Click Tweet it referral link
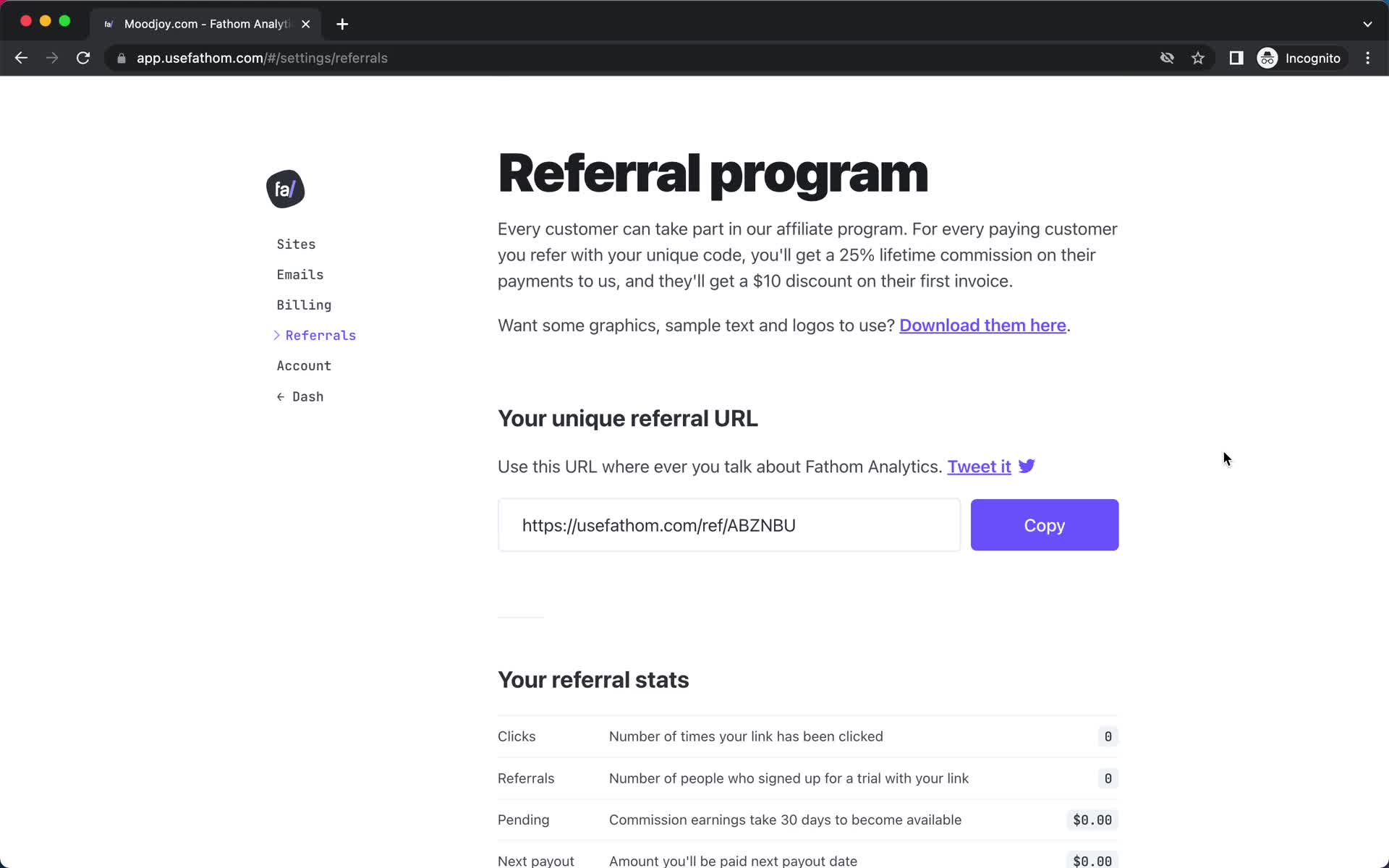The width and height of the screenshot is (1389, 868). tap(979, 466)
